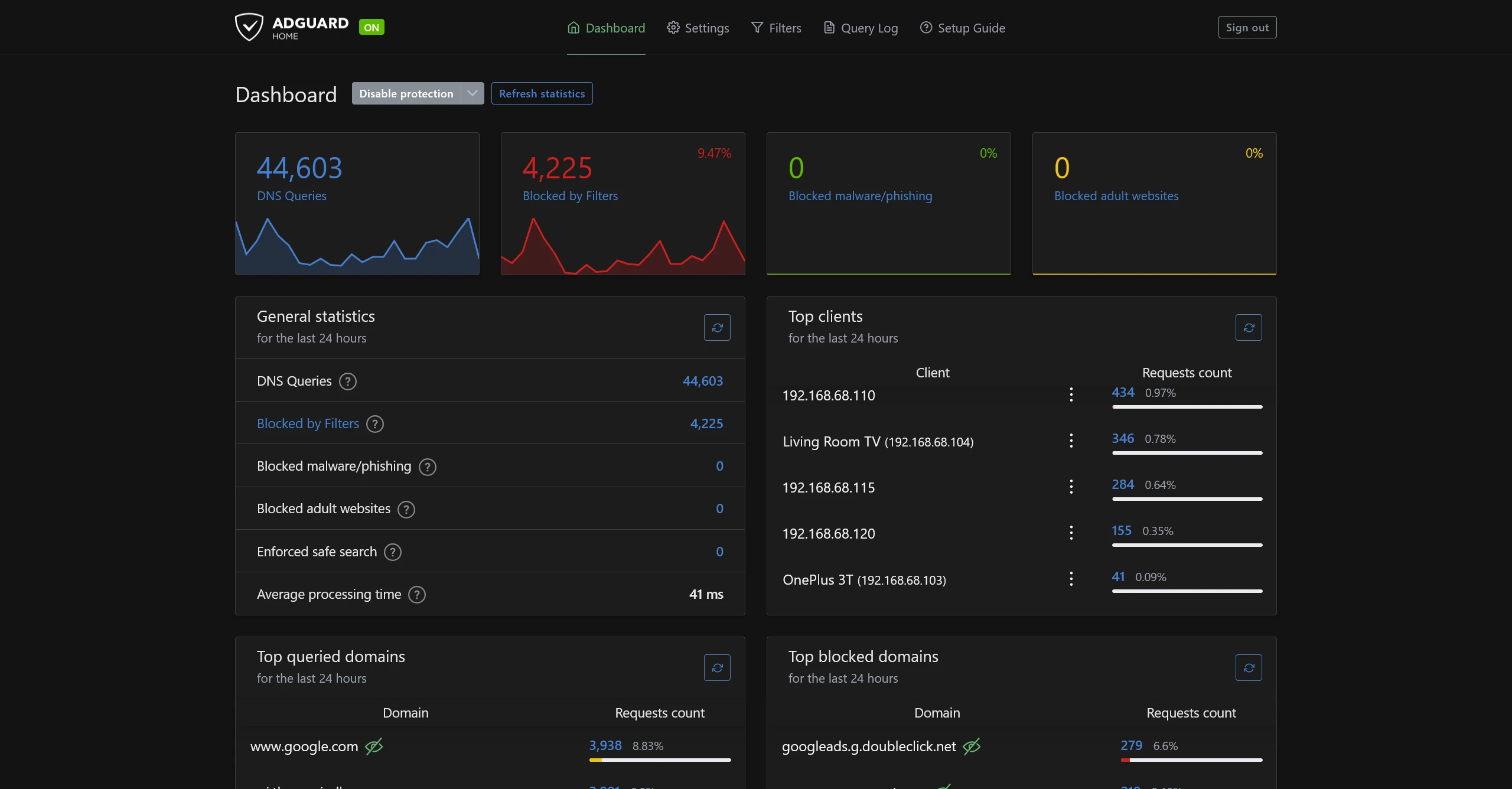The image size is (1512, 789).
Task: Open the Blocked by Filters statistics link
Action: point(307,423)
